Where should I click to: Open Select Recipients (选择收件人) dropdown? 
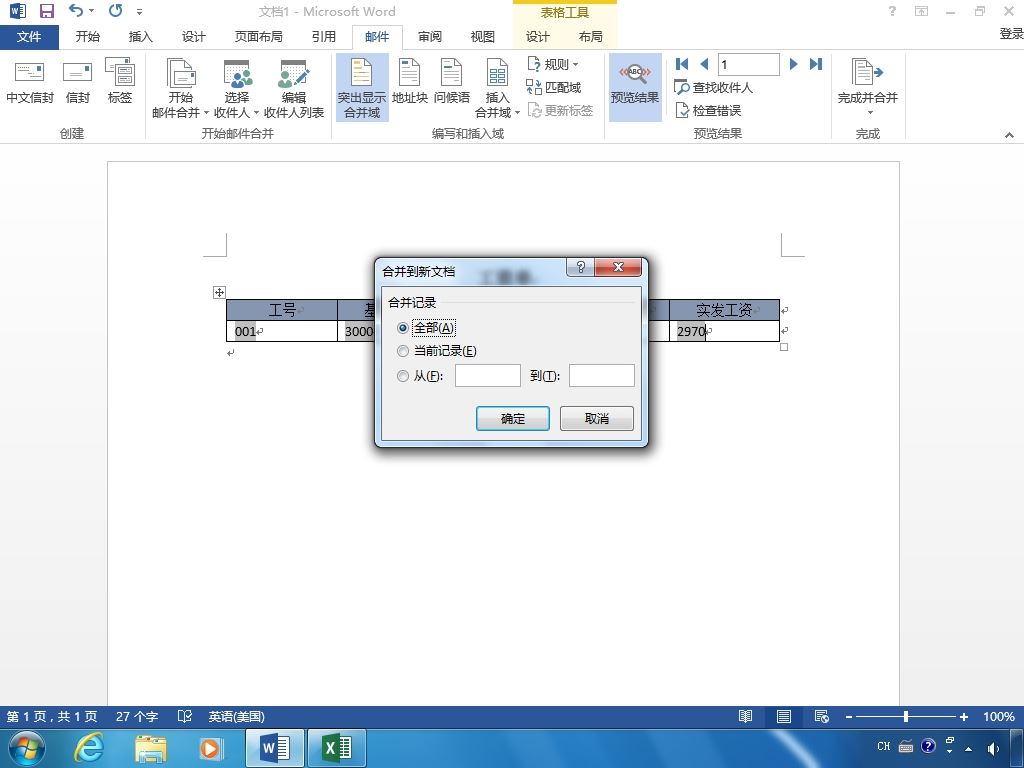(x=236, y=88)
